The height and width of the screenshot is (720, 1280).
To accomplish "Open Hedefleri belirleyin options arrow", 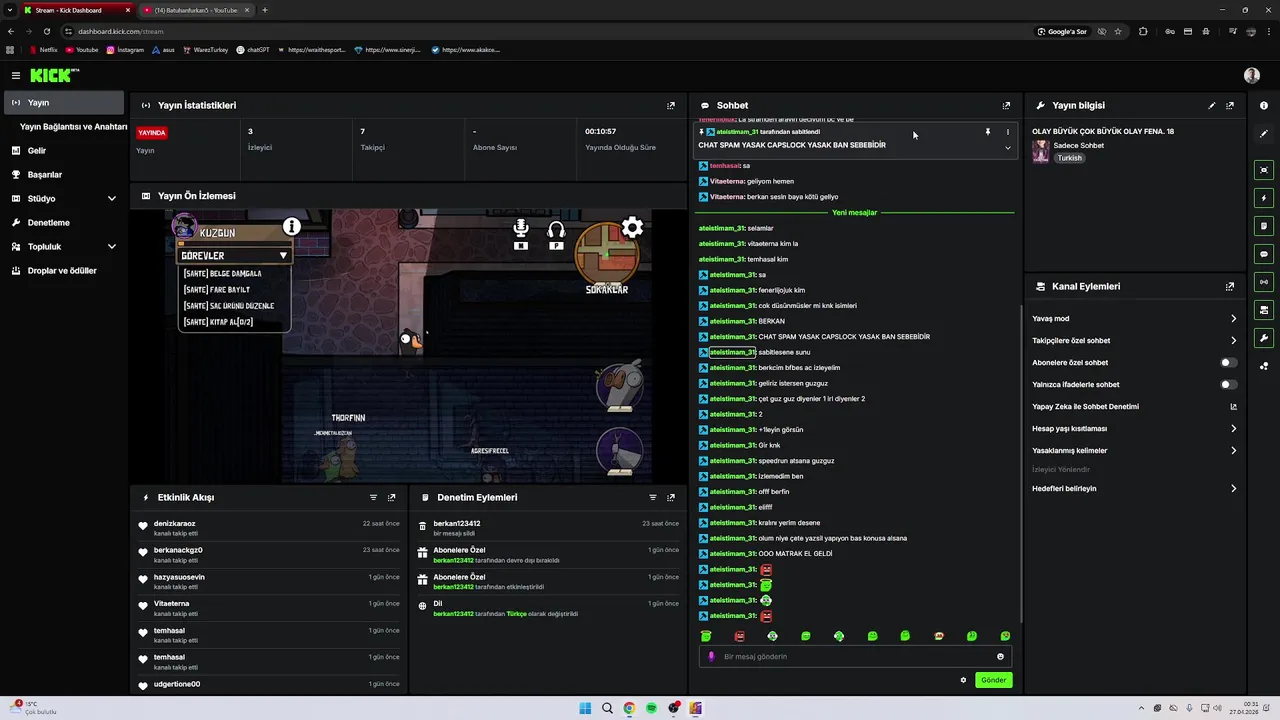I will pos(1233,488).
